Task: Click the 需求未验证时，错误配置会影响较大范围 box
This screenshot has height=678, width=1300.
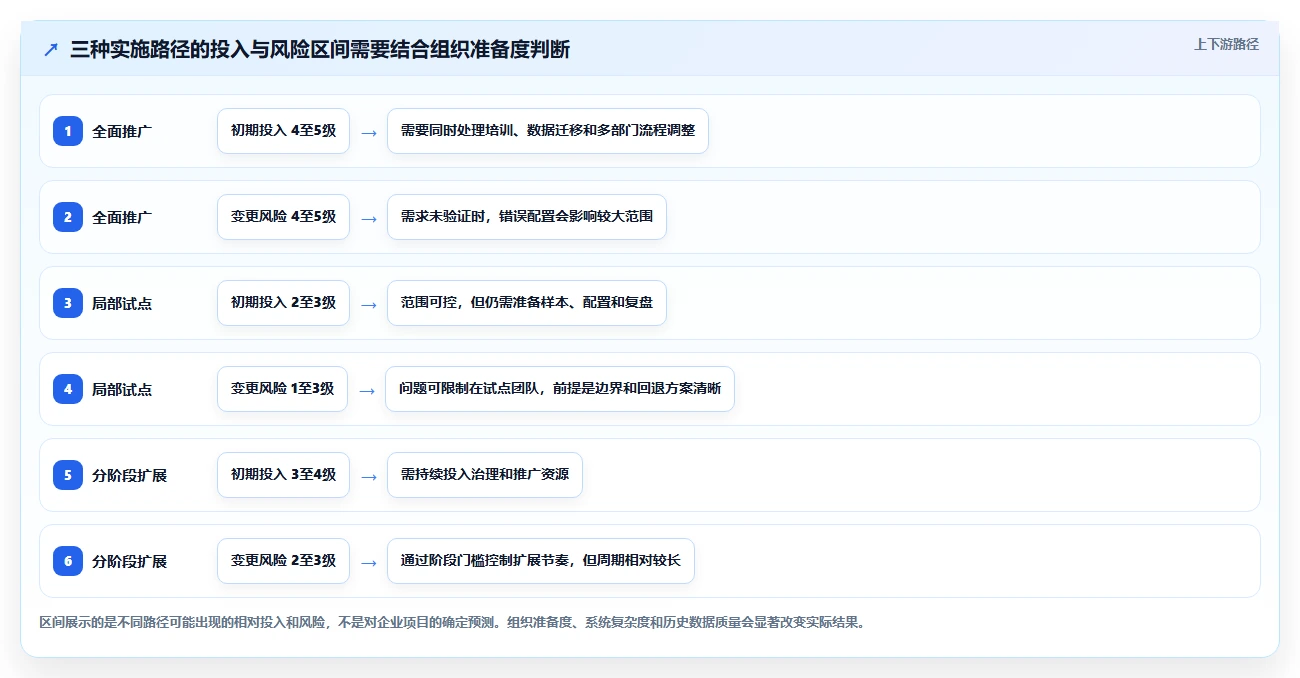Action: click(527, 217)
